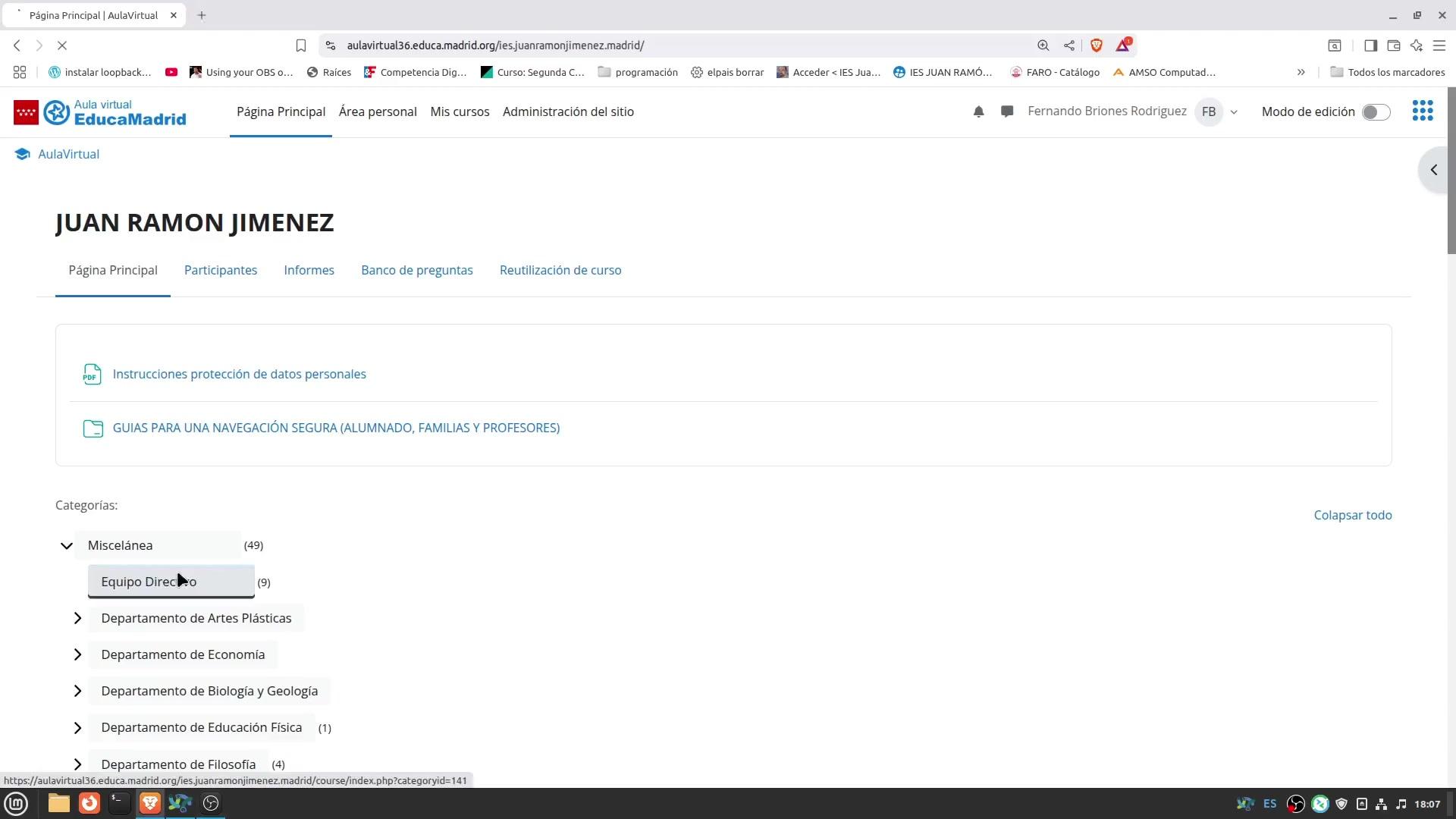Viewport: 1456px width, 819px height.
Task: Open Instrucciones protección de datos personales link
Action: (x=239, y=374)
